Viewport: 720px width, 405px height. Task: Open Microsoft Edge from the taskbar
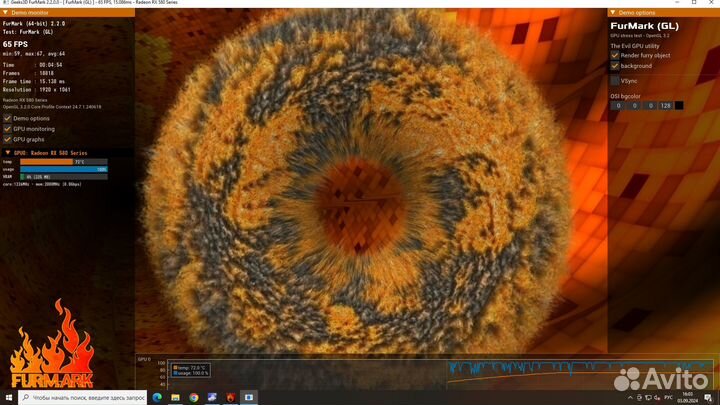[x=157, y=398]
